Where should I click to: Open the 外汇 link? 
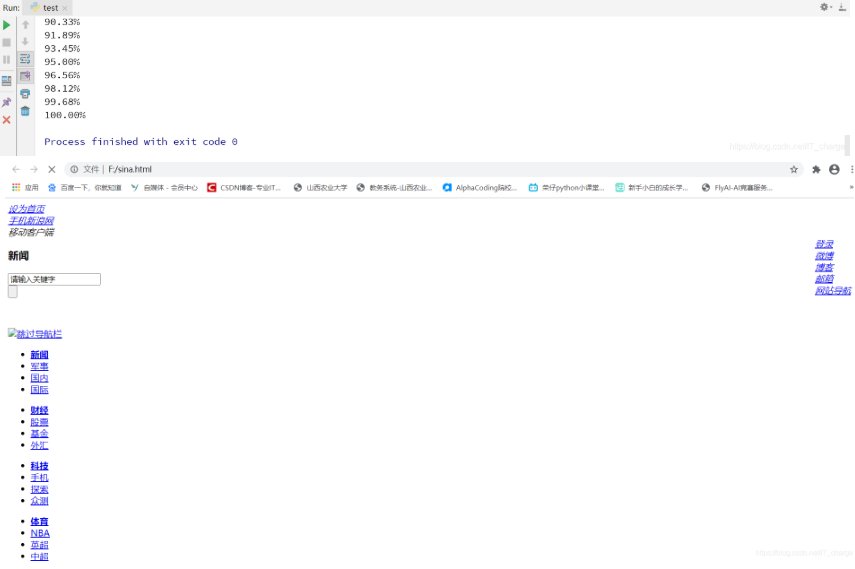tap(39, 446)
